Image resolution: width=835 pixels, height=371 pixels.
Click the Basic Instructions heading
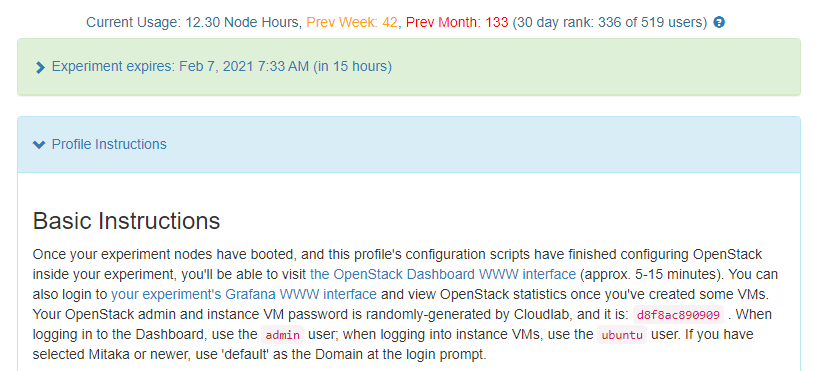[126, 221]
